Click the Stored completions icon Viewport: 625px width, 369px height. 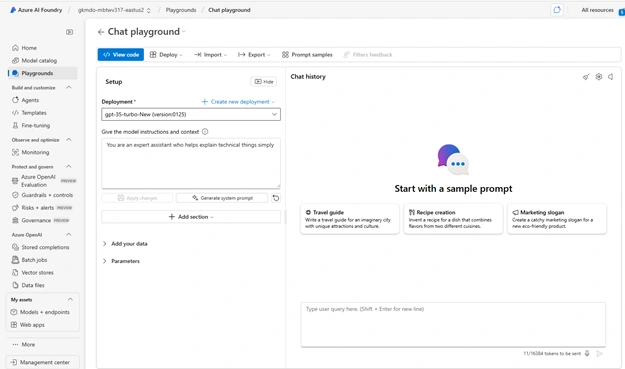15,247
